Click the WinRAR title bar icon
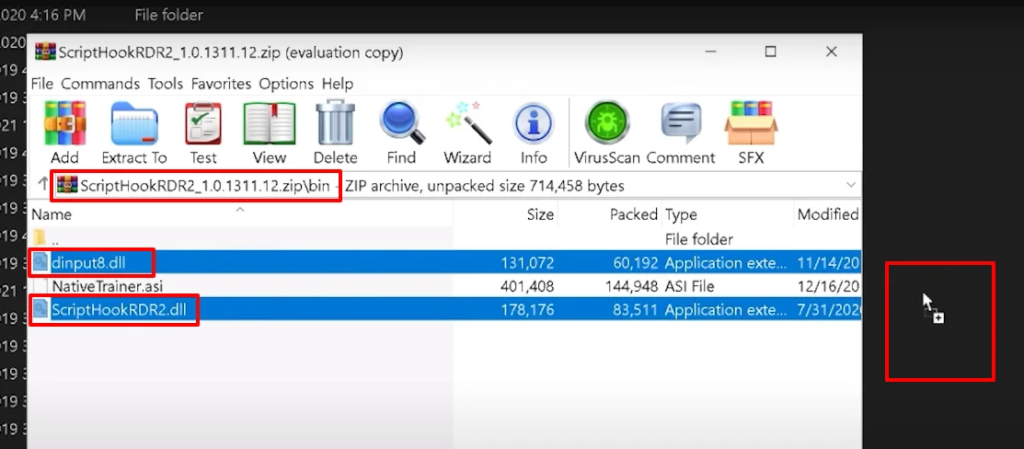This screenshot has height=449, width=1024. pos(45,52)
